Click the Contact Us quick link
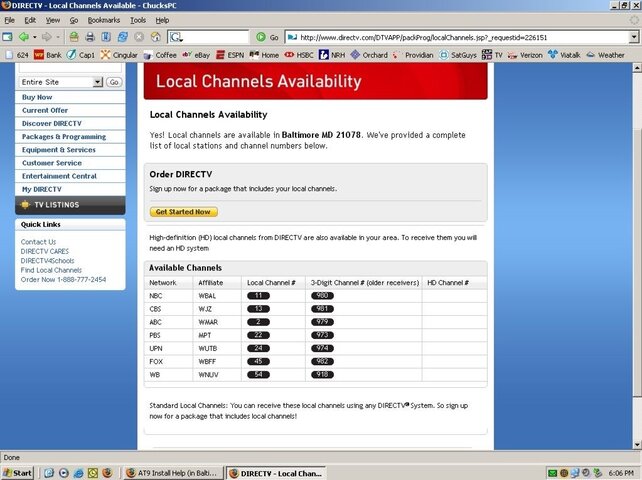 [x=38, y=242]
